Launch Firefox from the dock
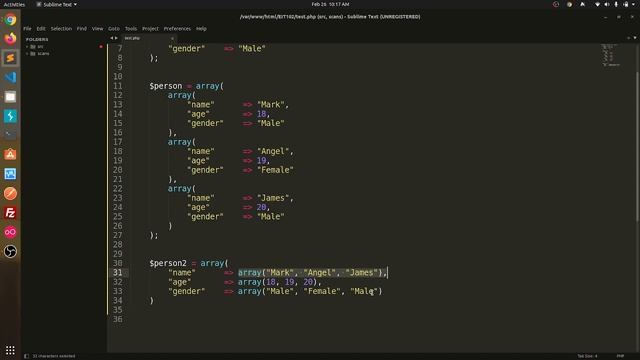 [10, 38]
